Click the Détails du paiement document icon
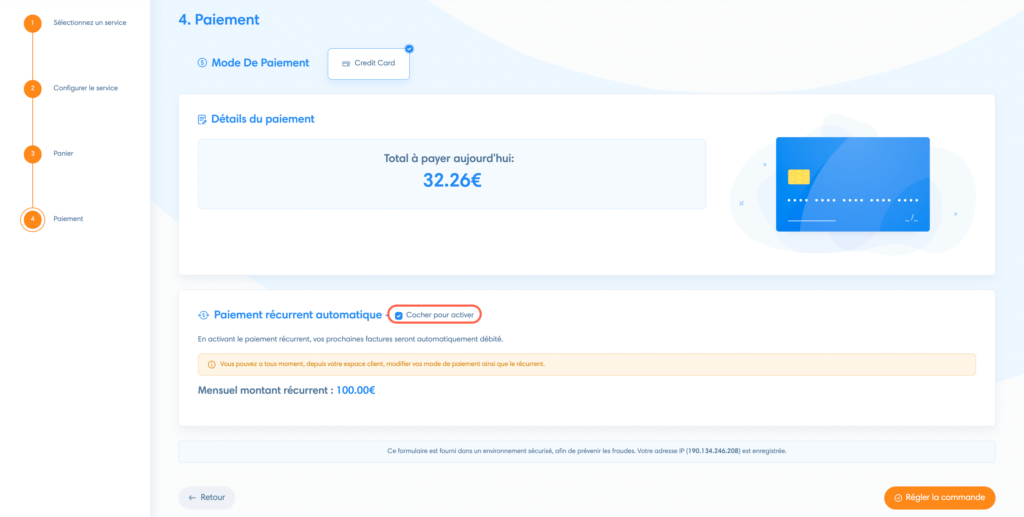Screen dimensions: 1024x517 coord(202,119)
